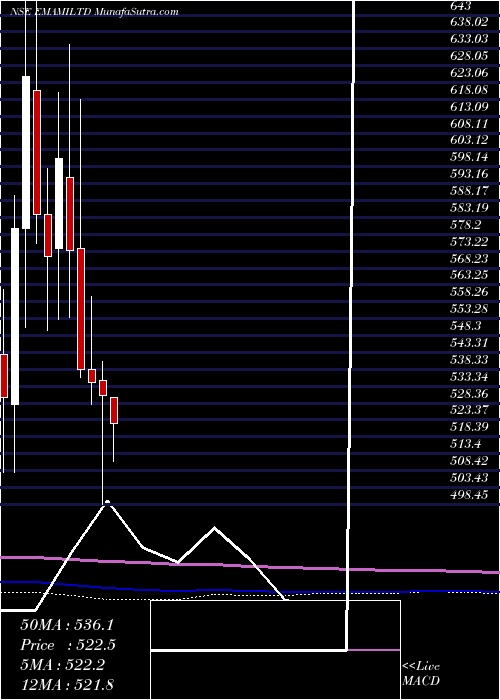Viewport: 500px width, 700px height.
Task: Click the 538.33 price axis label
Action: (469, 359)
